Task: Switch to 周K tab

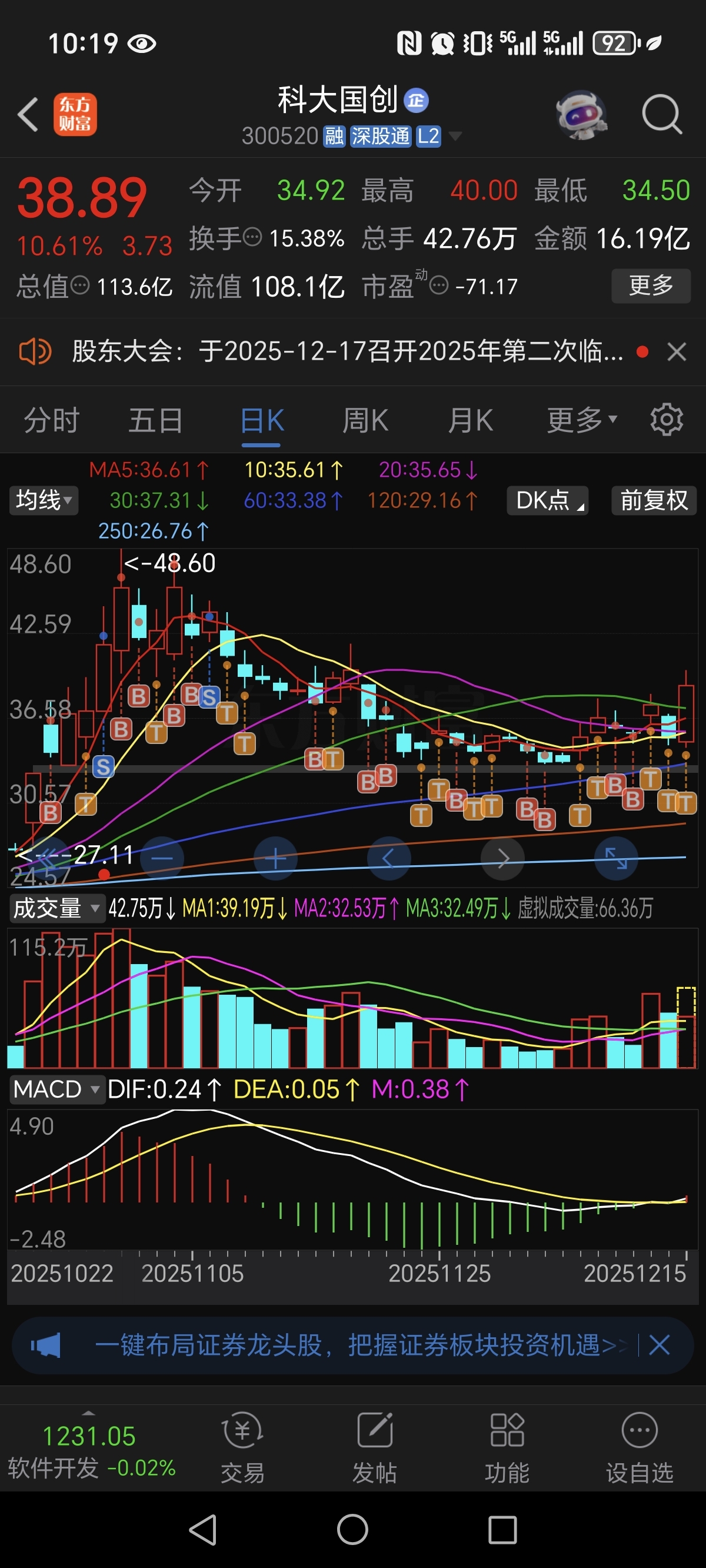Action: point(365,420)
